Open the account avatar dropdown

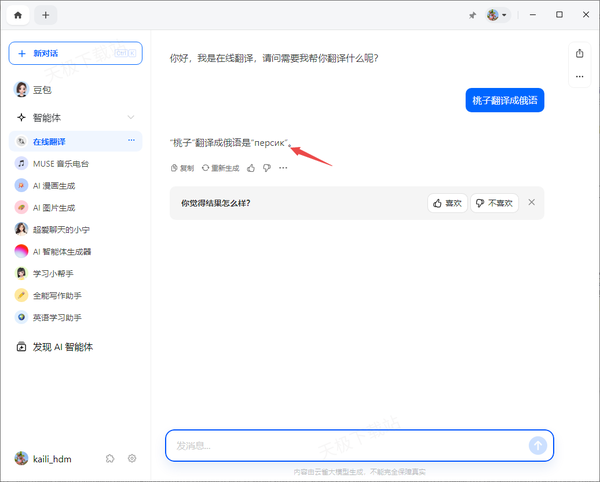tap(497, 15)
